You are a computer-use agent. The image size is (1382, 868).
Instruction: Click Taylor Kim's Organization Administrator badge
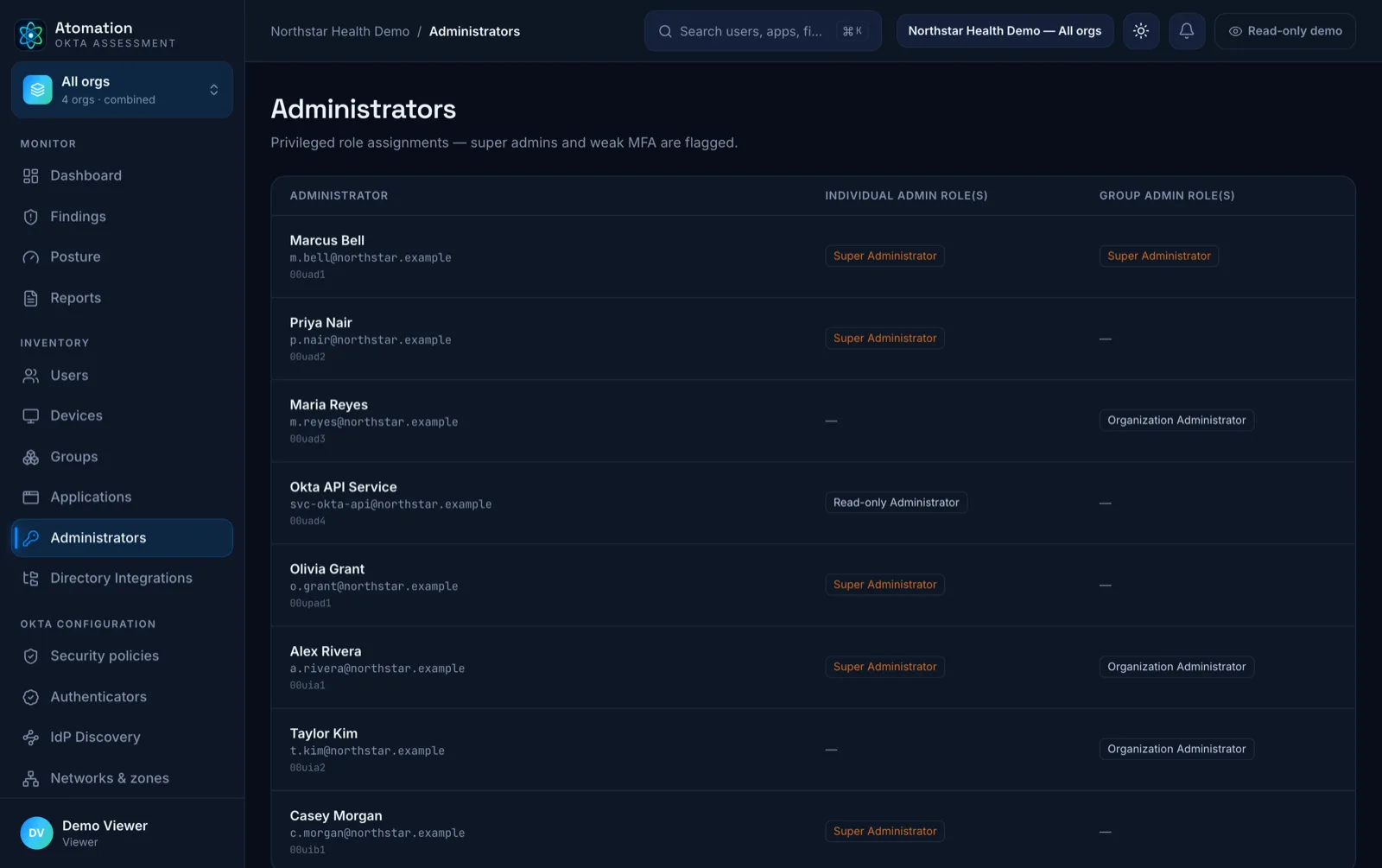(x=1176, y=749)
